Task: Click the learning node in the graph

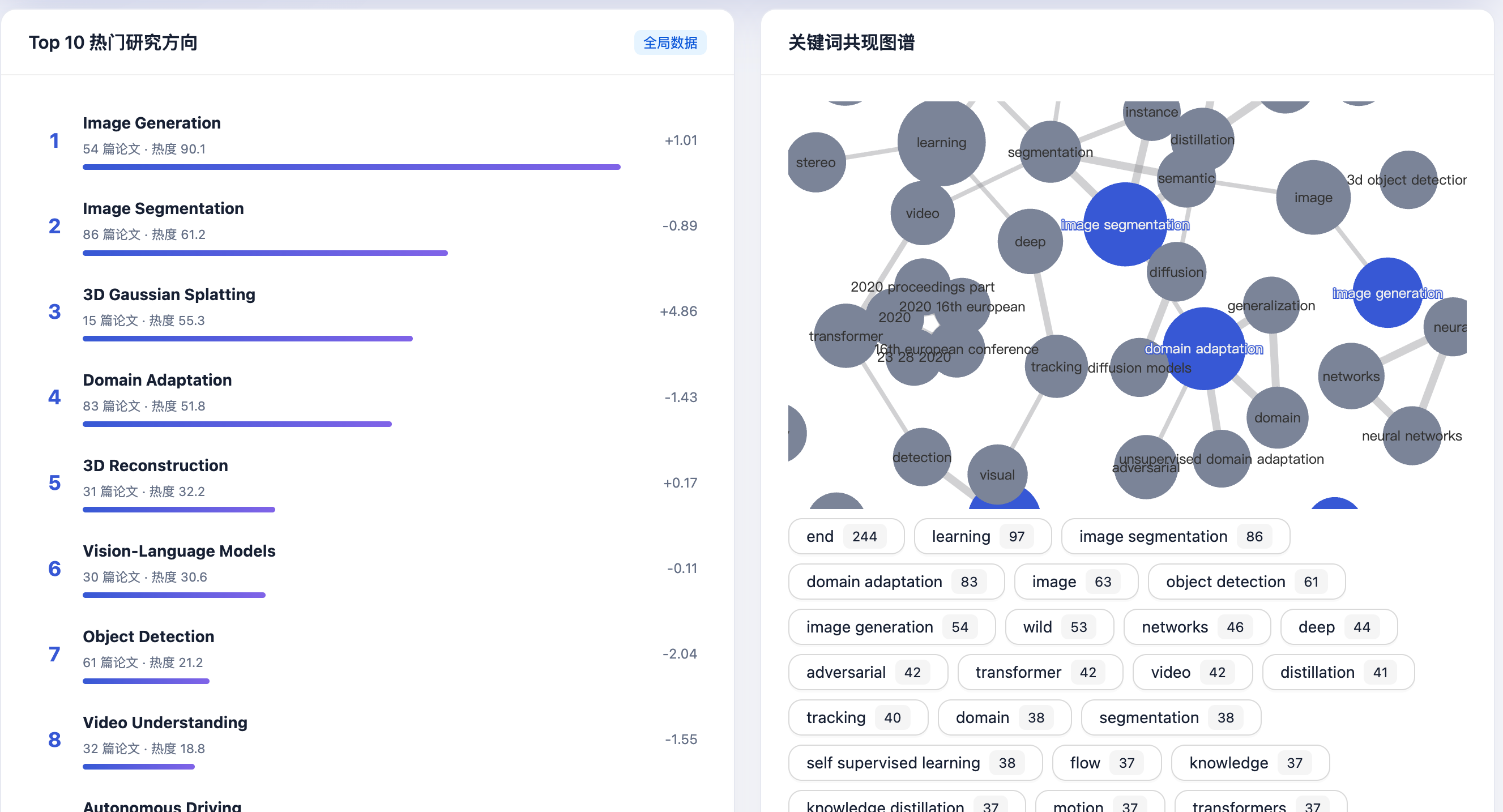Action: click(x=941, y=142)
